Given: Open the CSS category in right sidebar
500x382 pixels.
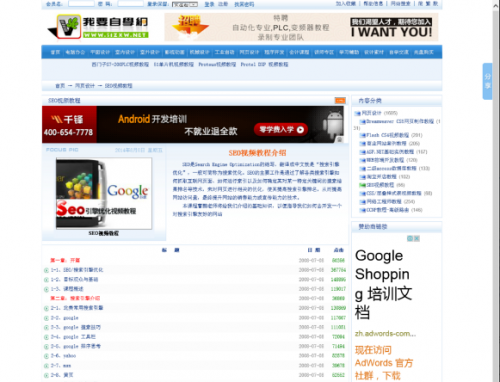Looking at the screenshot, I should [394, 193].
